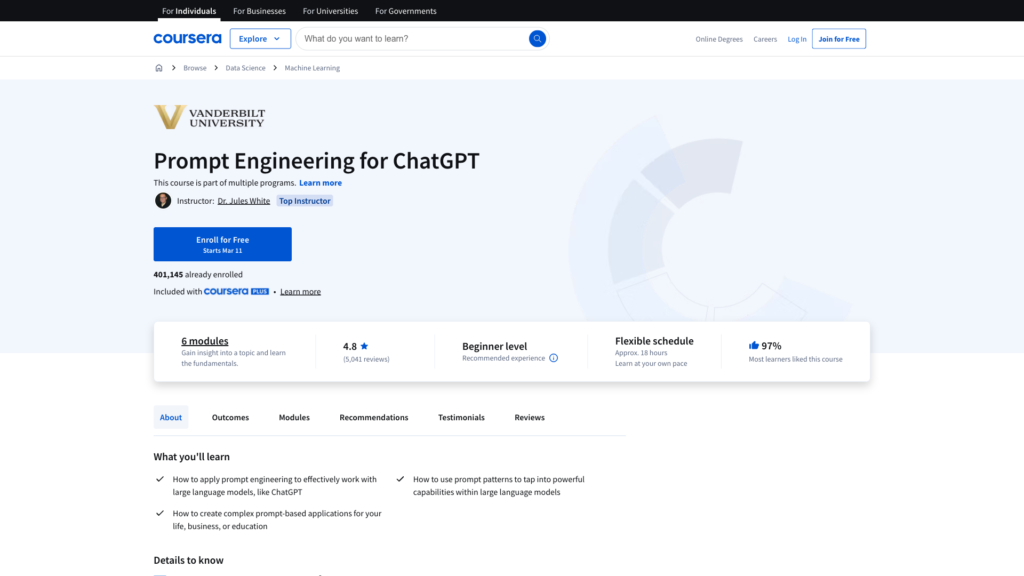This screenshot has width=1024, height=576.
Task: Click Dr. Jules White's instructor photo
Action: coord(163,201)
